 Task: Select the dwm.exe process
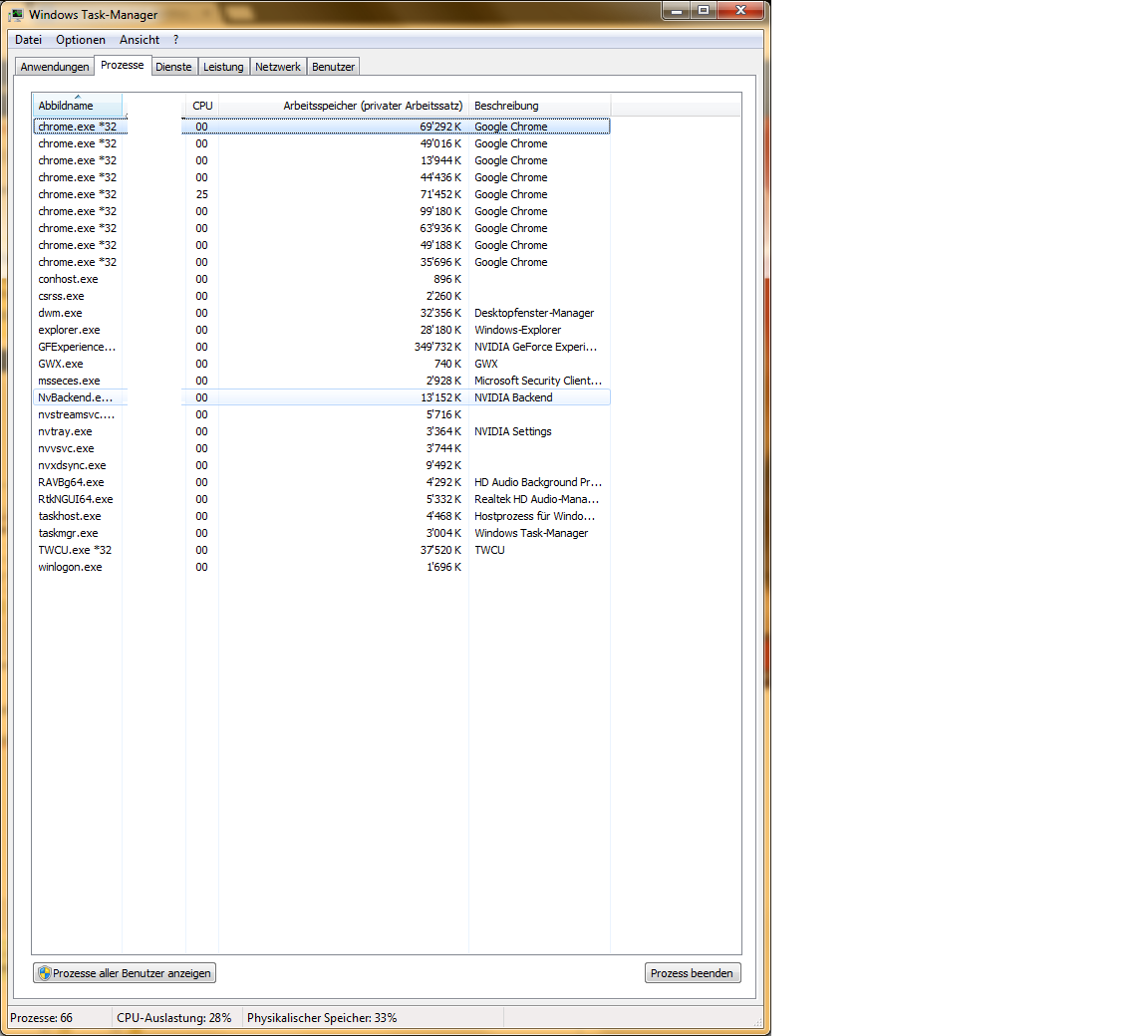(322, 313)
